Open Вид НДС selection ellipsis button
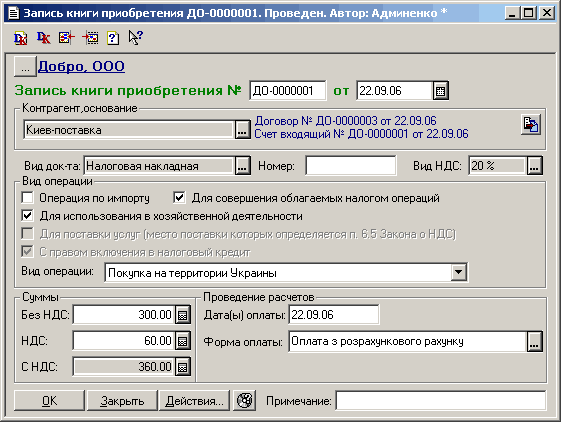561x422 pixels. coord(534,165)
